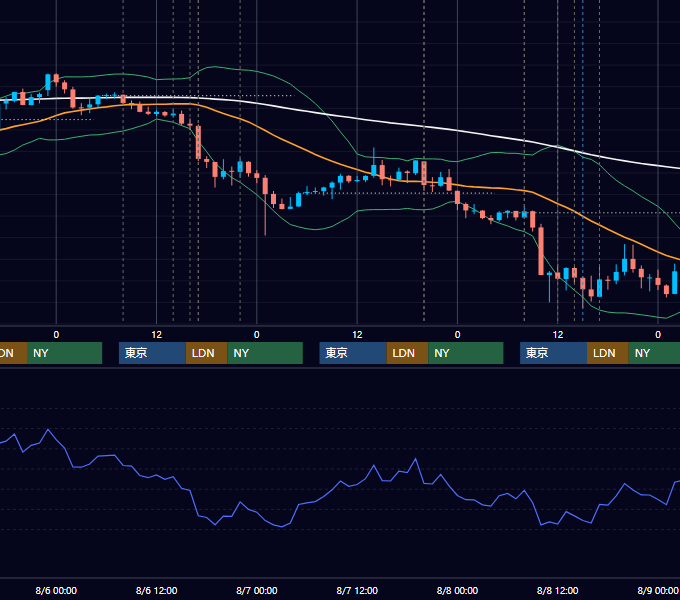This screenshot has height=600, width=680.
Task: Pick the NY session block spanning 8/6 00:00
Action: [x=64, y=353]
